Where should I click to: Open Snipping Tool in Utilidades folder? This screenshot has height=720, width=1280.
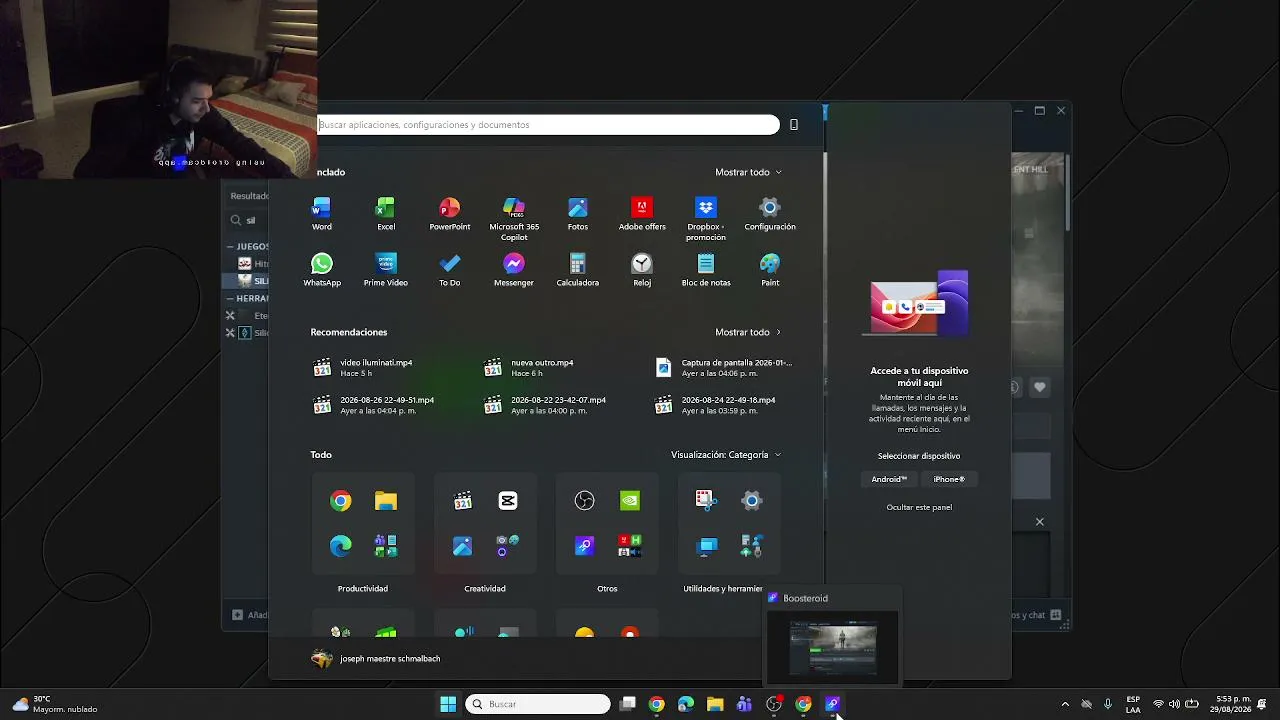coord(707,501)
